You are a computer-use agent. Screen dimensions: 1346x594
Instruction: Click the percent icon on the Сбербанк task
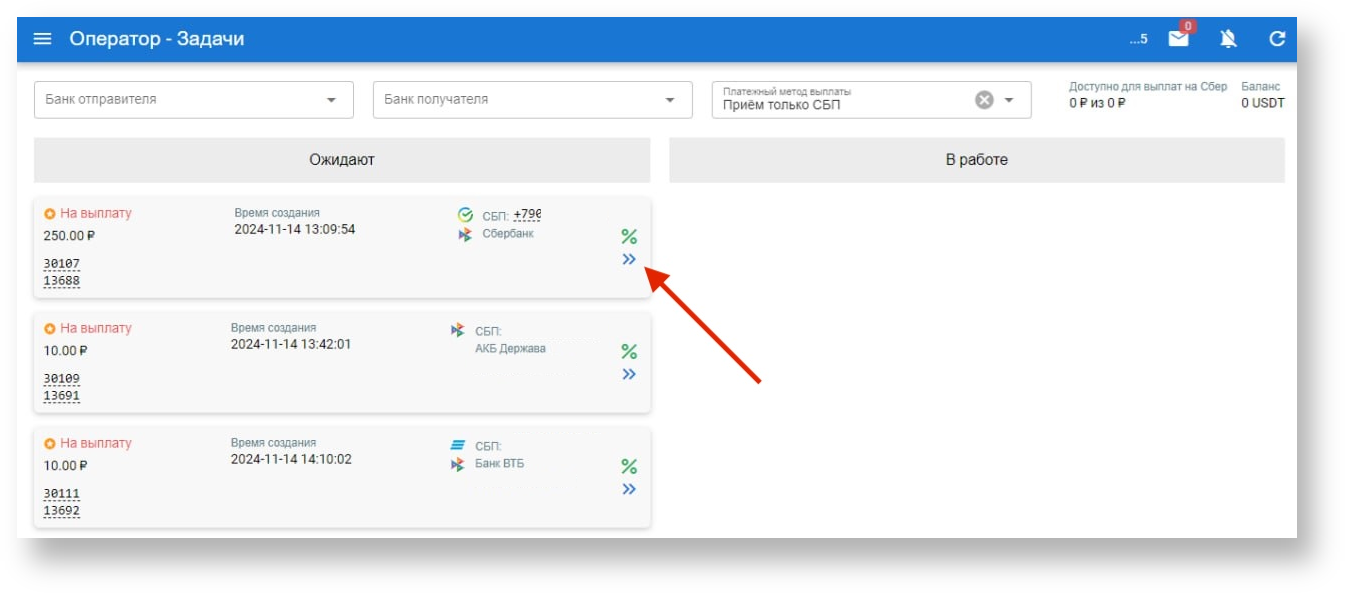point(629,236)
